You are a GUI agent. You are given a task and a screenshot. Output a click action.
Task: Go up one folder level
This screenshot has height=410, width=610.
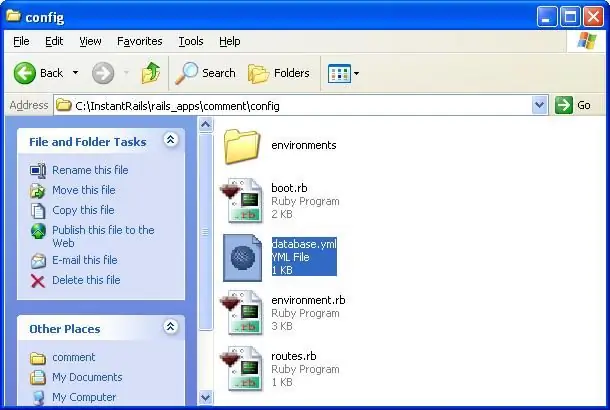pyautogui.click(x=151, y=73)
